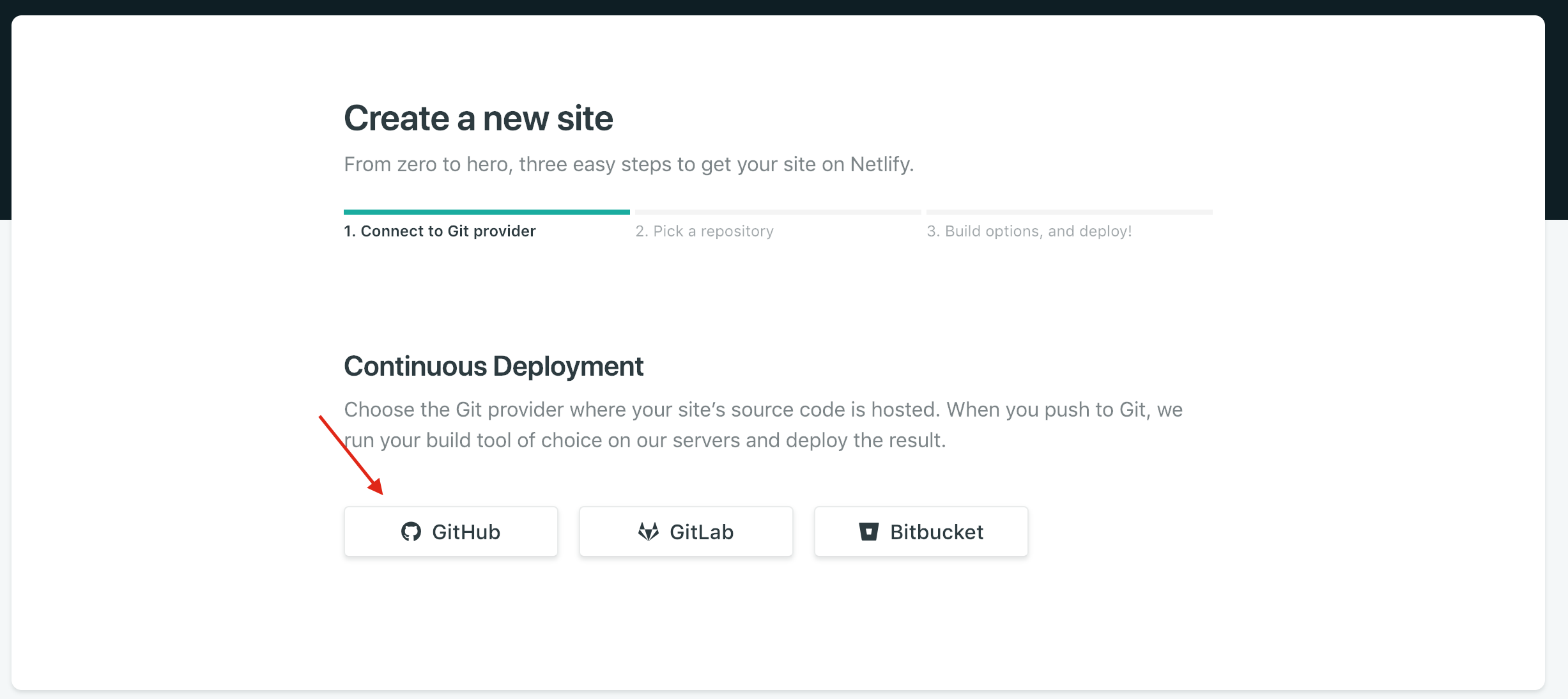1568x699 pixels.
Task: Click the GitLab fox logo icon
Action: [x=649, y=532]
